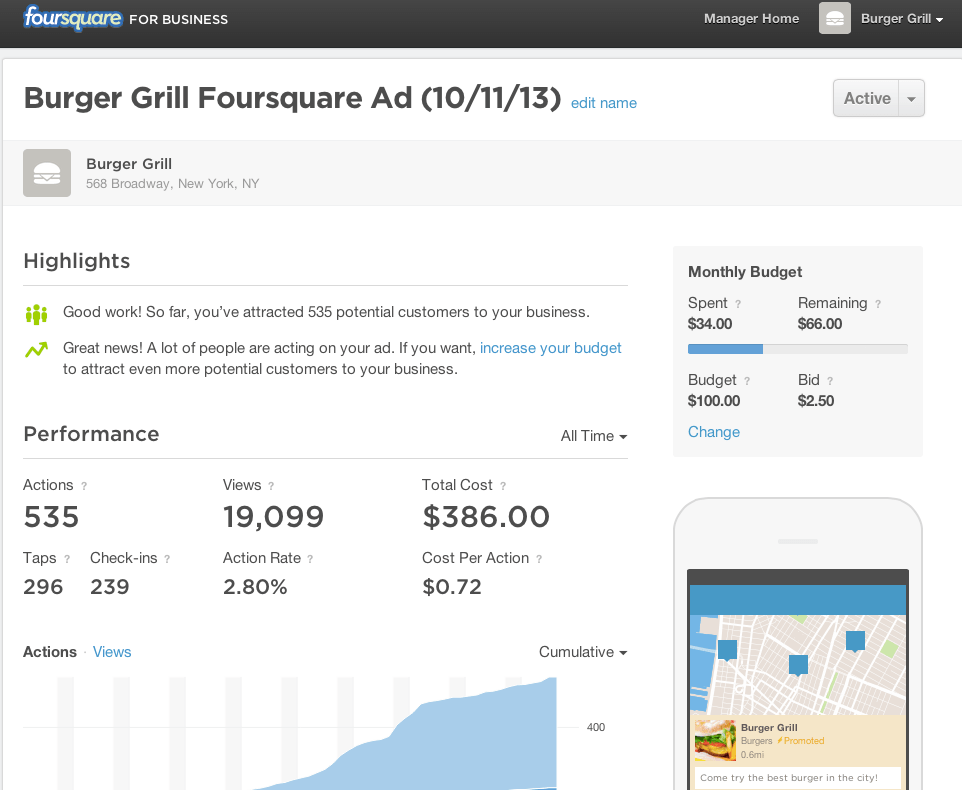Click the $2.50 bid amount
This screenshot has width=962, height=790.
coord(815,401)
